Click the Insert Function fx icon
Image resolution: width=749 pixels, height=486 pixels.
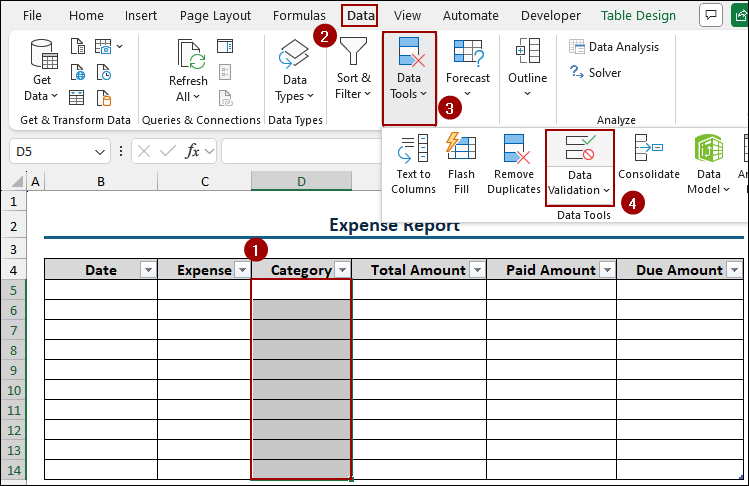[x=193, y=151]
